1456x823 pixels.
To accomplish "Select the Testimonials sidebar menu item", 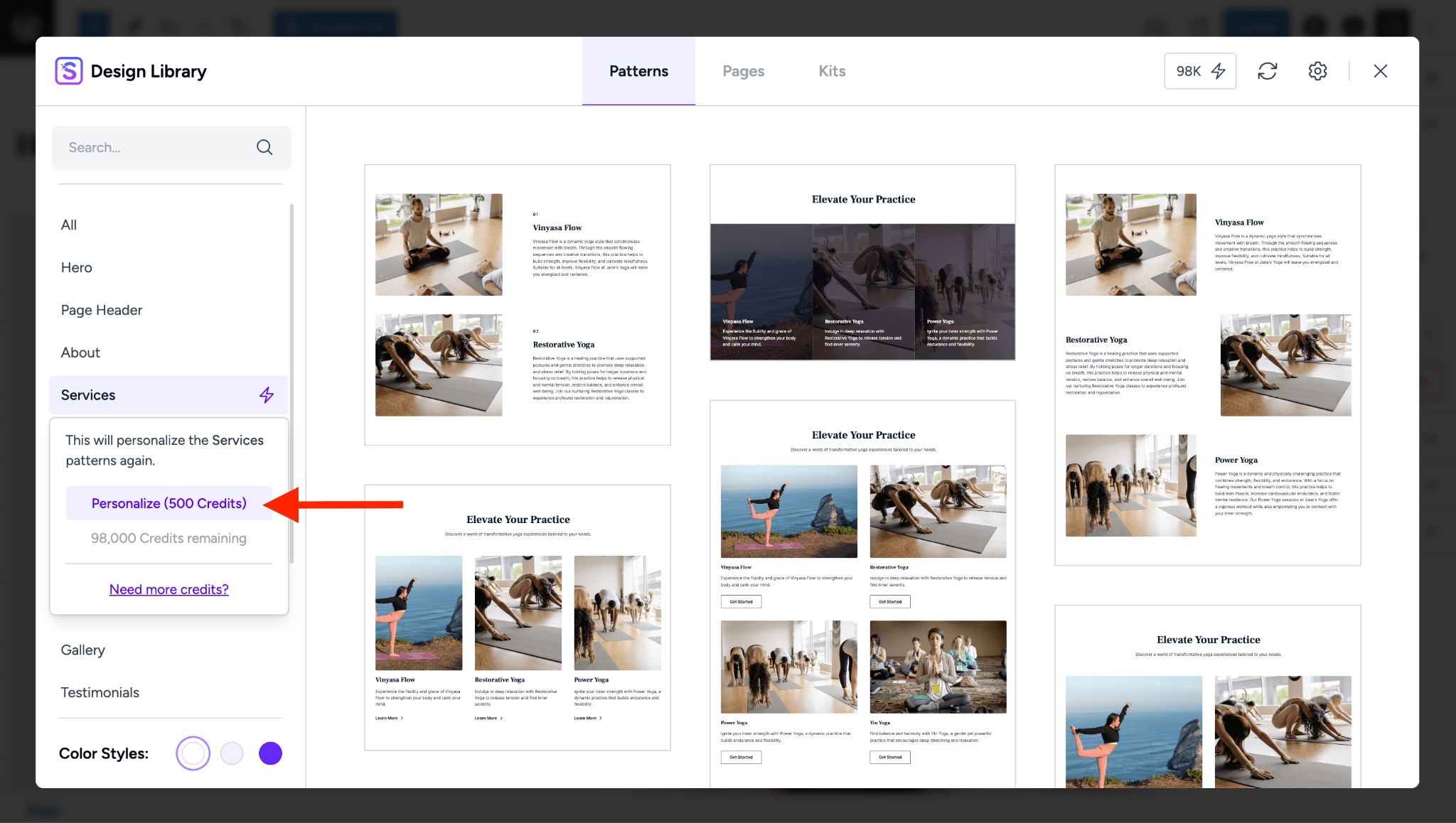I will coord(99,691).
